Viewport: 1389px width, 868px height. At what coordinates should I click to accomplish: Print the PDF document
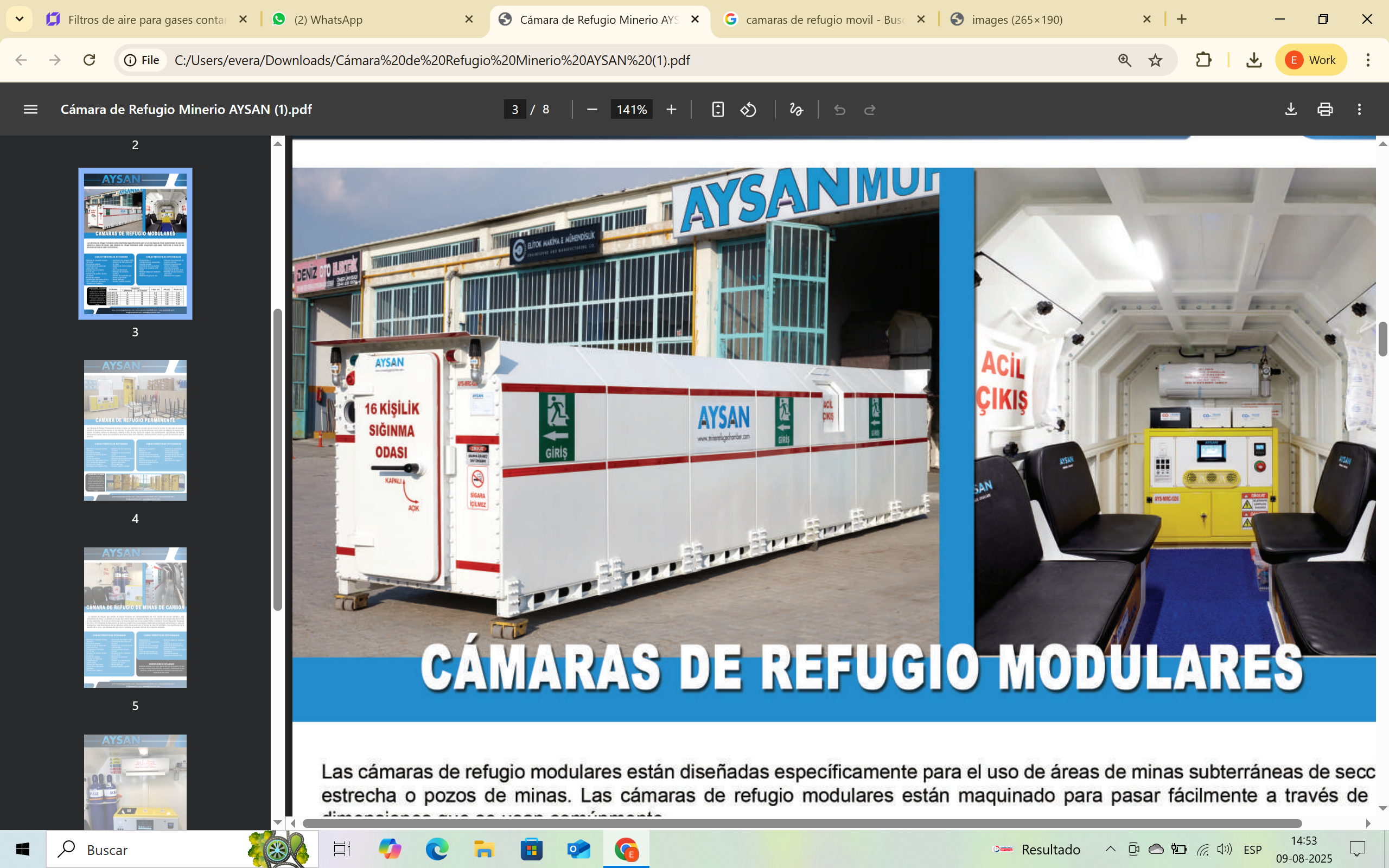[x=1325, y=109]
